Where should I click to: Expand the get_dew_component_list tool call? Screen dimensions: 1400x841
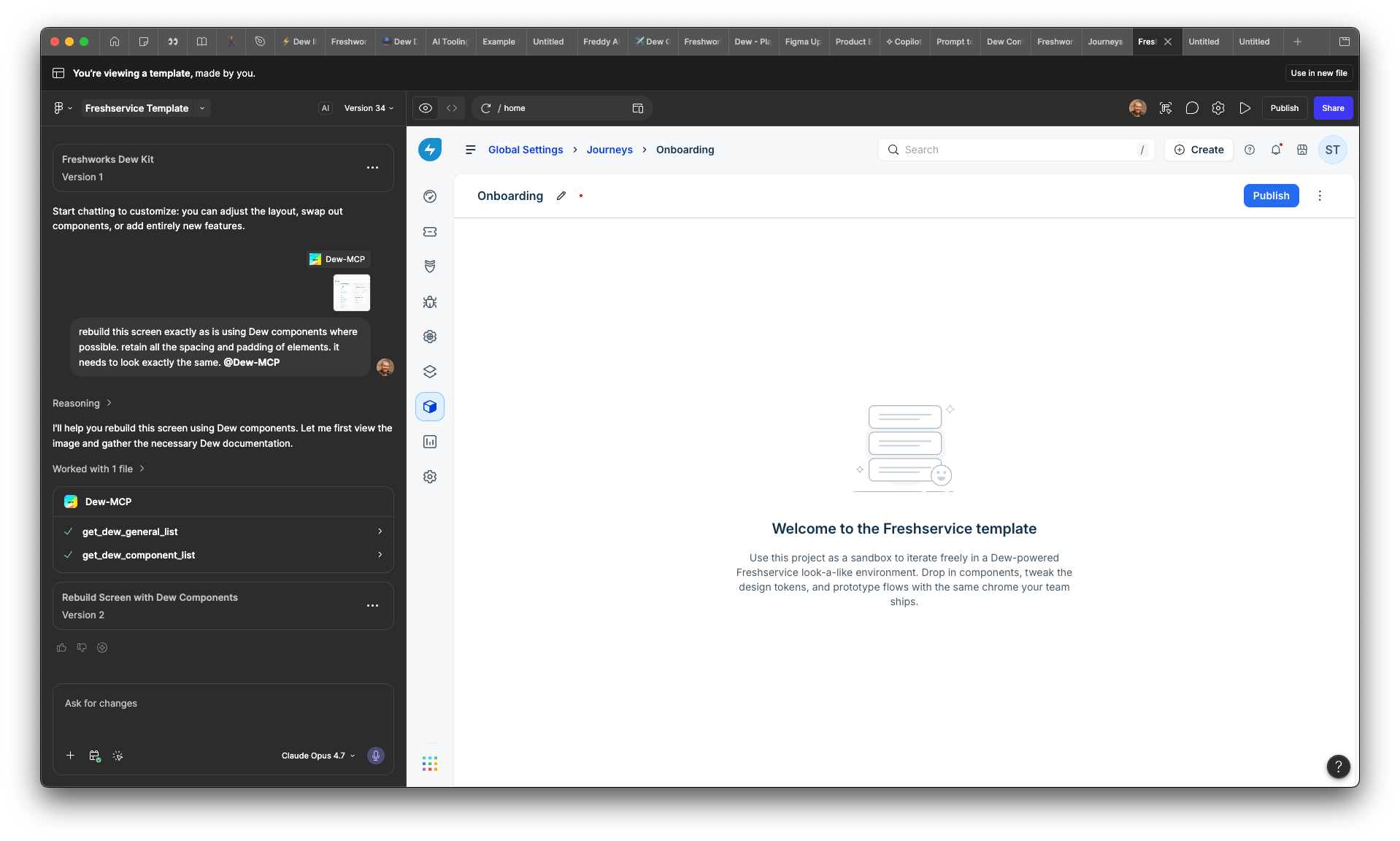click(223, 555)
